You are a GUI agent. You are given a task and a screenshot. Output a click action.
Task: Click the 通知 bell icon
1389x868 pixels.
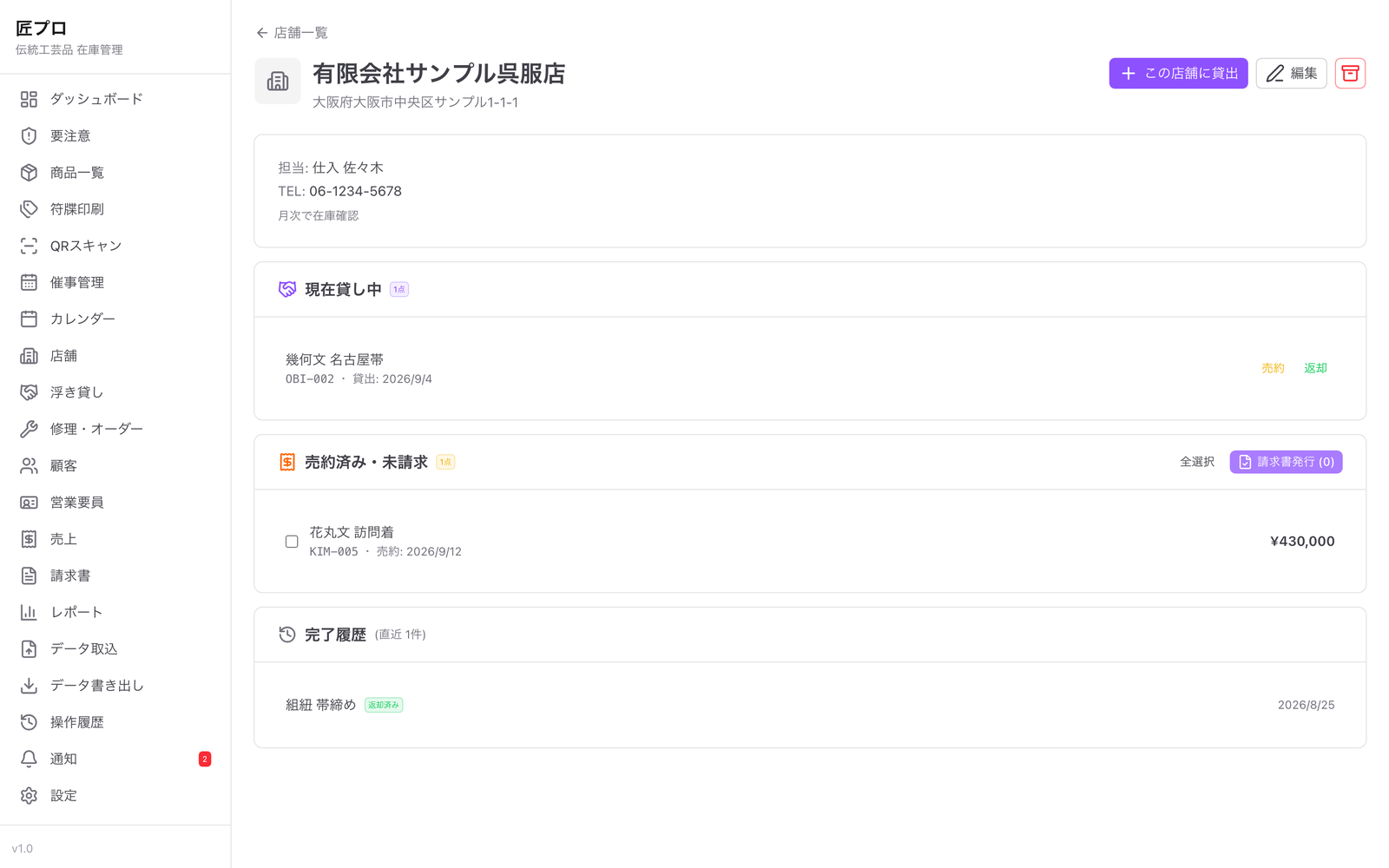pos(29,759)
